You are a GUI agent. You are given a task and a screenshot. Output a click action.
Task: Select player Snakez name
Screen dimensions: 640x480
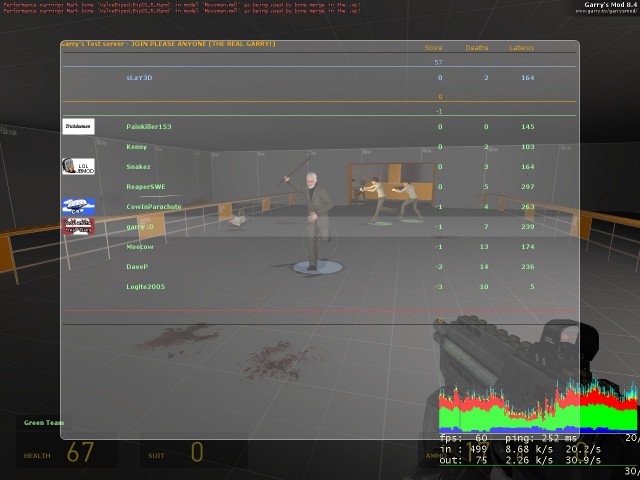click(x=138, y=167)
